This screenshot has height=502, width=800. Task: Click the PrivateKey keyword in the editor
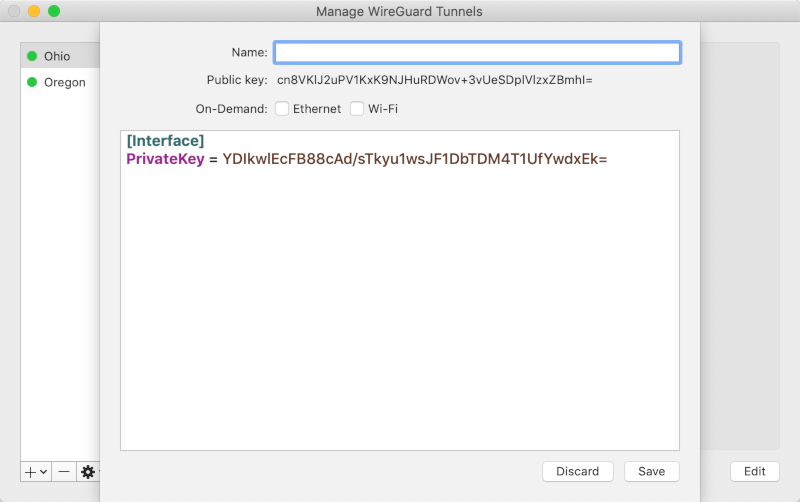(x=165, y=159)
